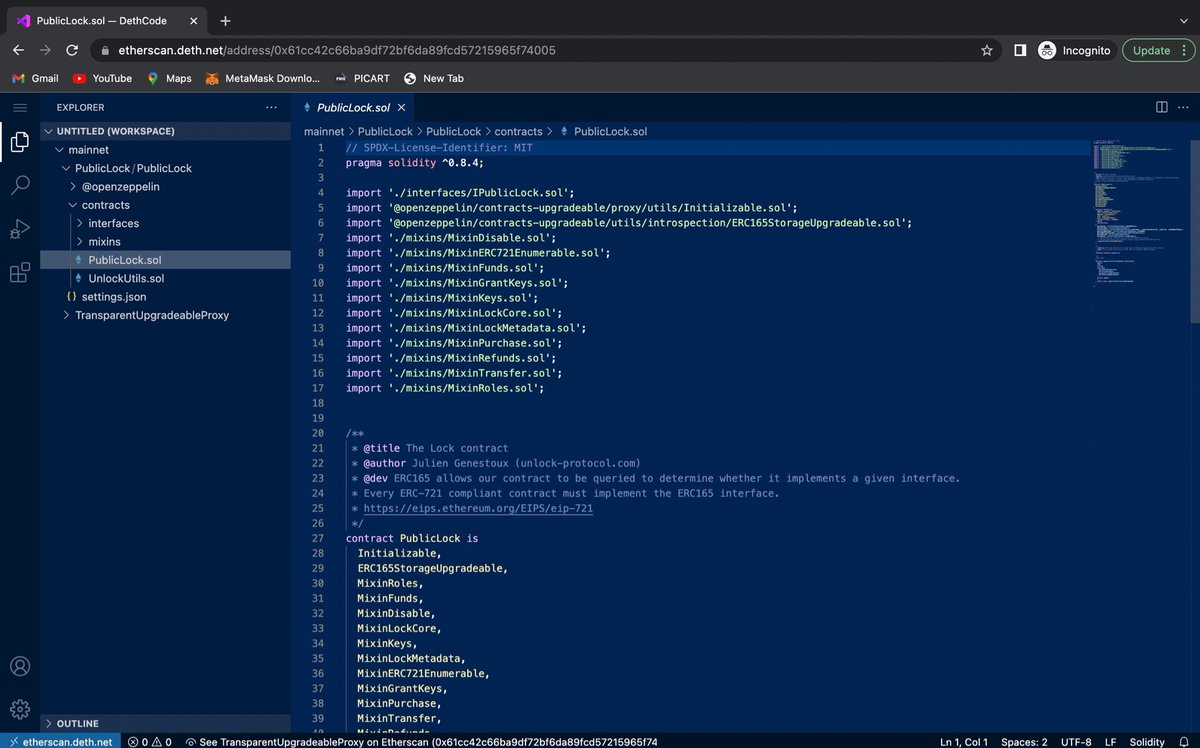The width and height of the screenshot is (1200, 748).
Task: Open the Search view in activity bar
Action: pos(20,185)
